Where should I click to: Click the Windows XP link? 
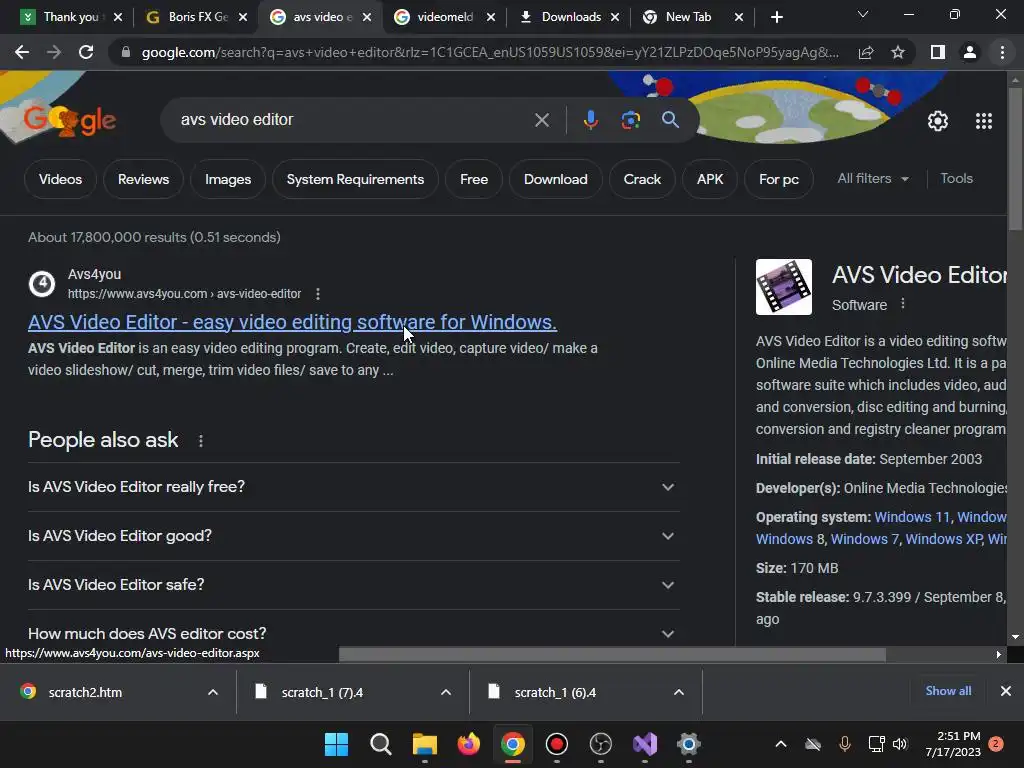click(x=944, y=539)
